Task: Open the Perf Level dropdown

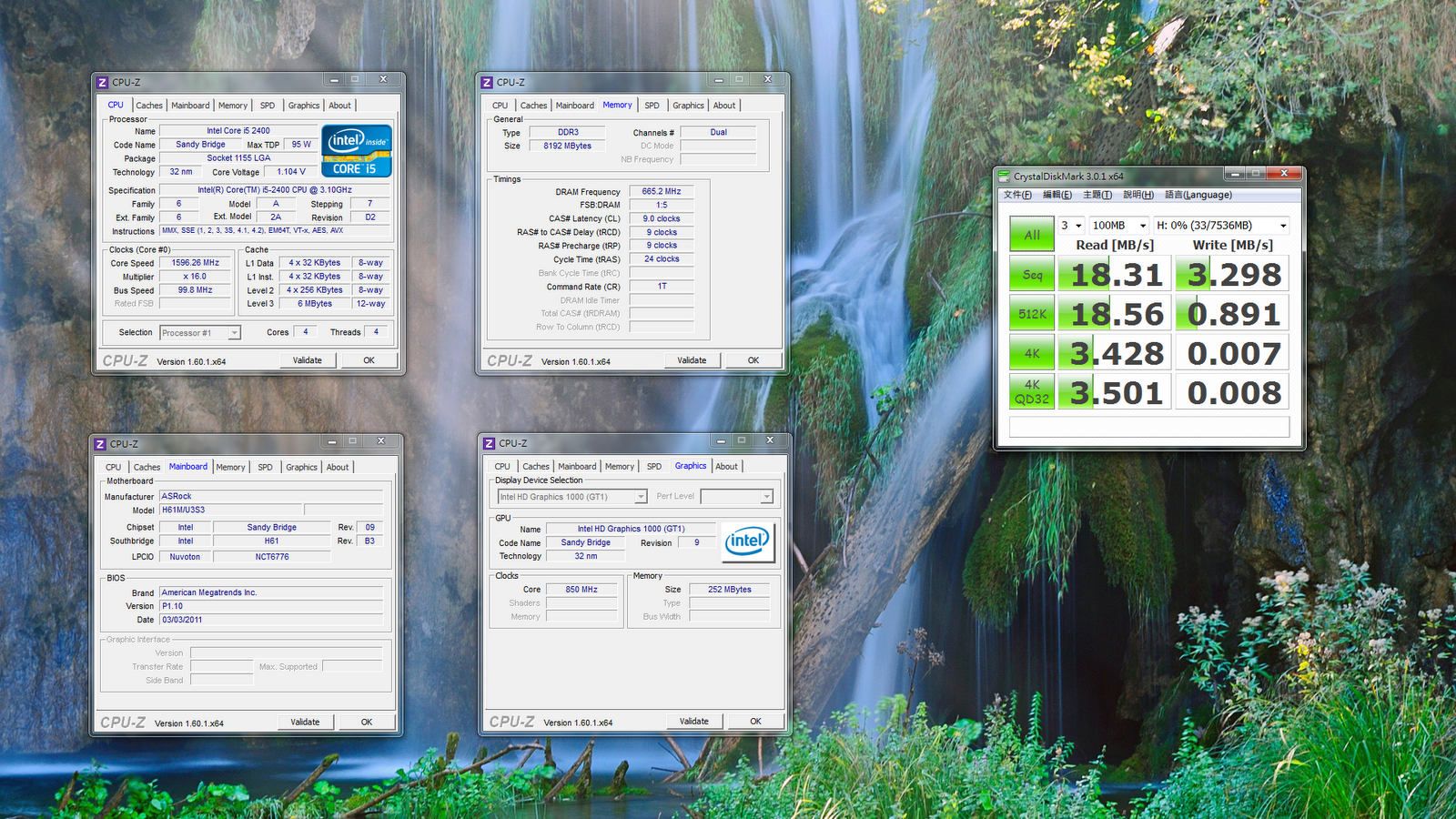Action: tap(737, 497)
